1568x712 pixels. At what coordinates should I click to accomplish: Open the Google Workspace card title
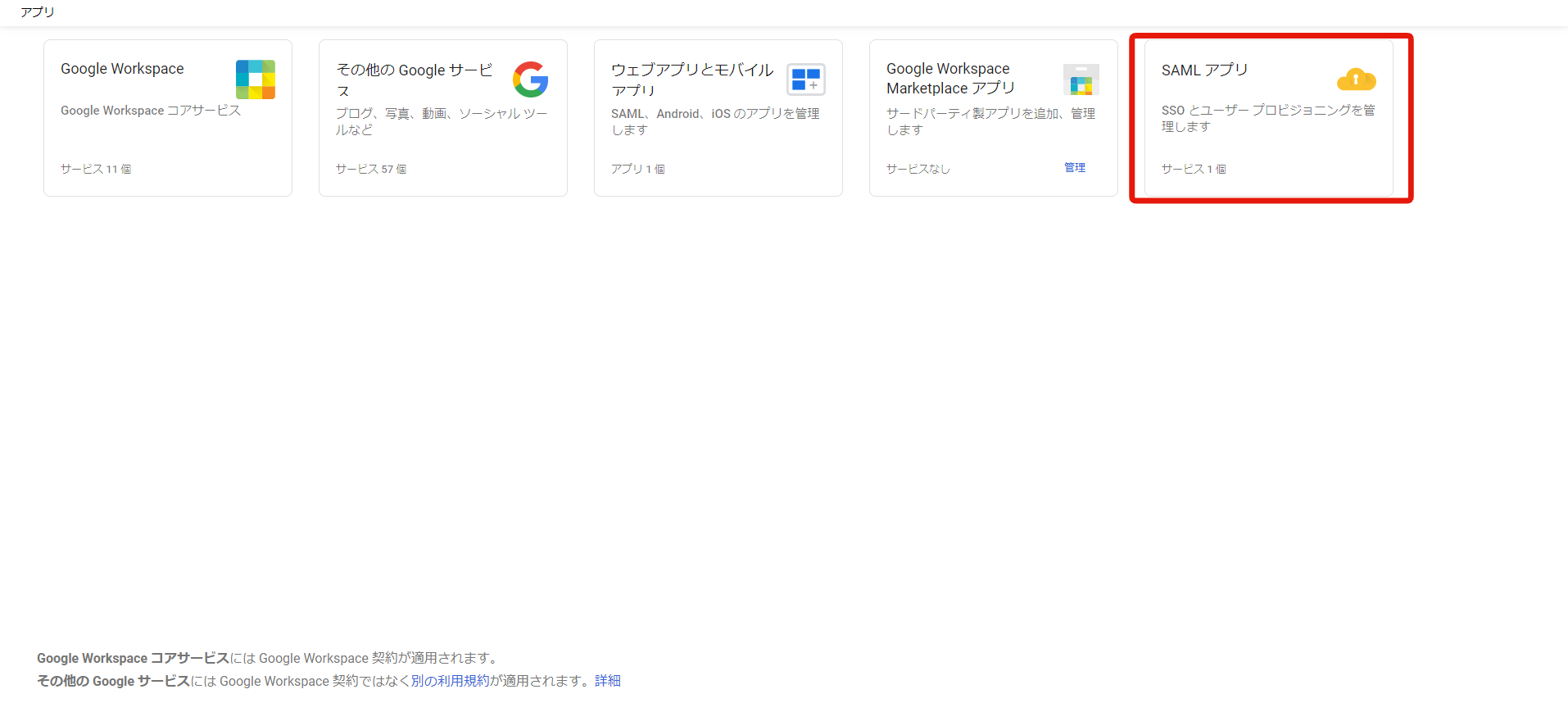[122, 69]
